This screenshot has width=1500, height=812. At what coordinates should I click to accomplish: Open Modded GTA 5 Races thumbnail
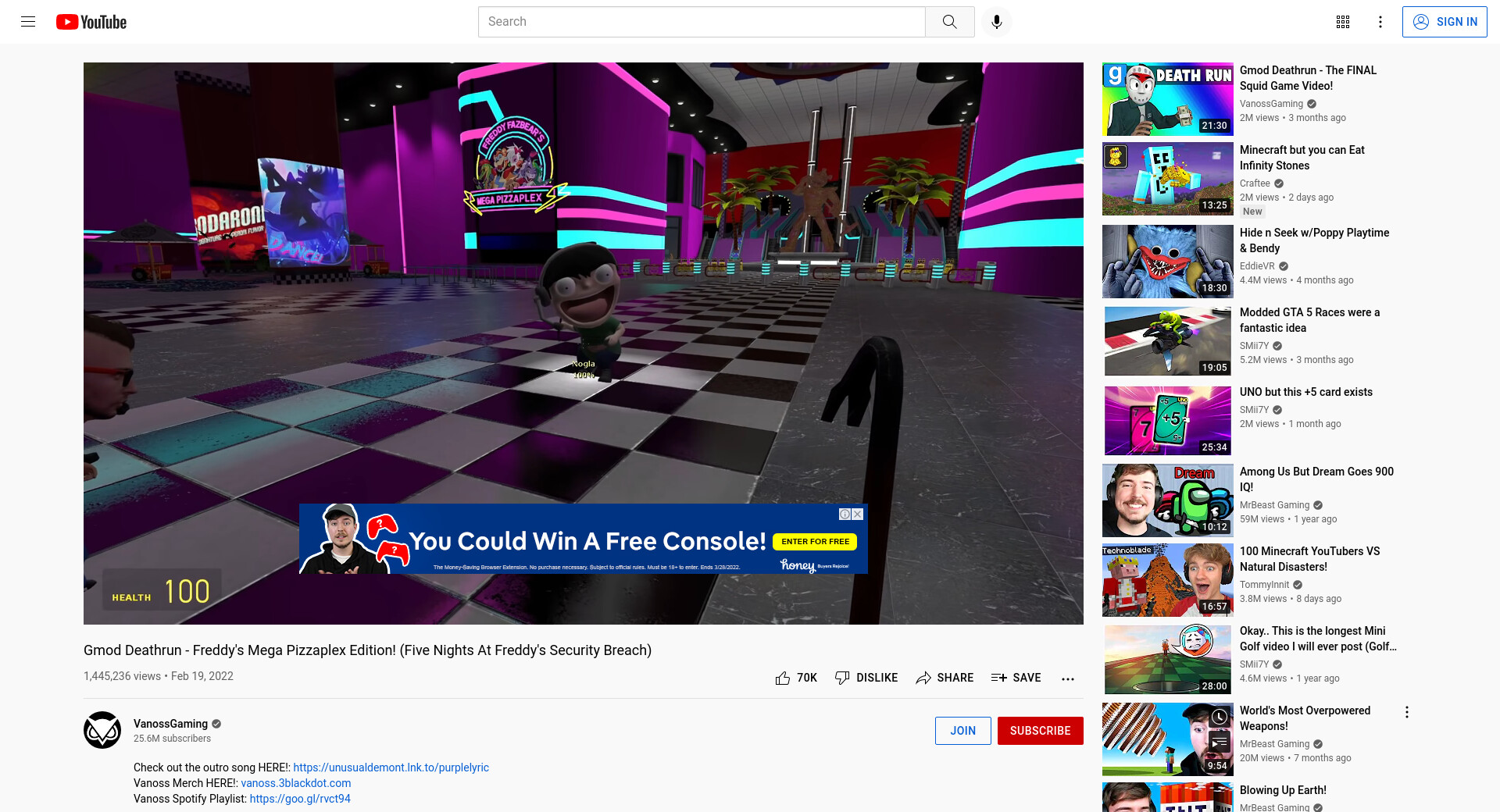coord(1168,341)
